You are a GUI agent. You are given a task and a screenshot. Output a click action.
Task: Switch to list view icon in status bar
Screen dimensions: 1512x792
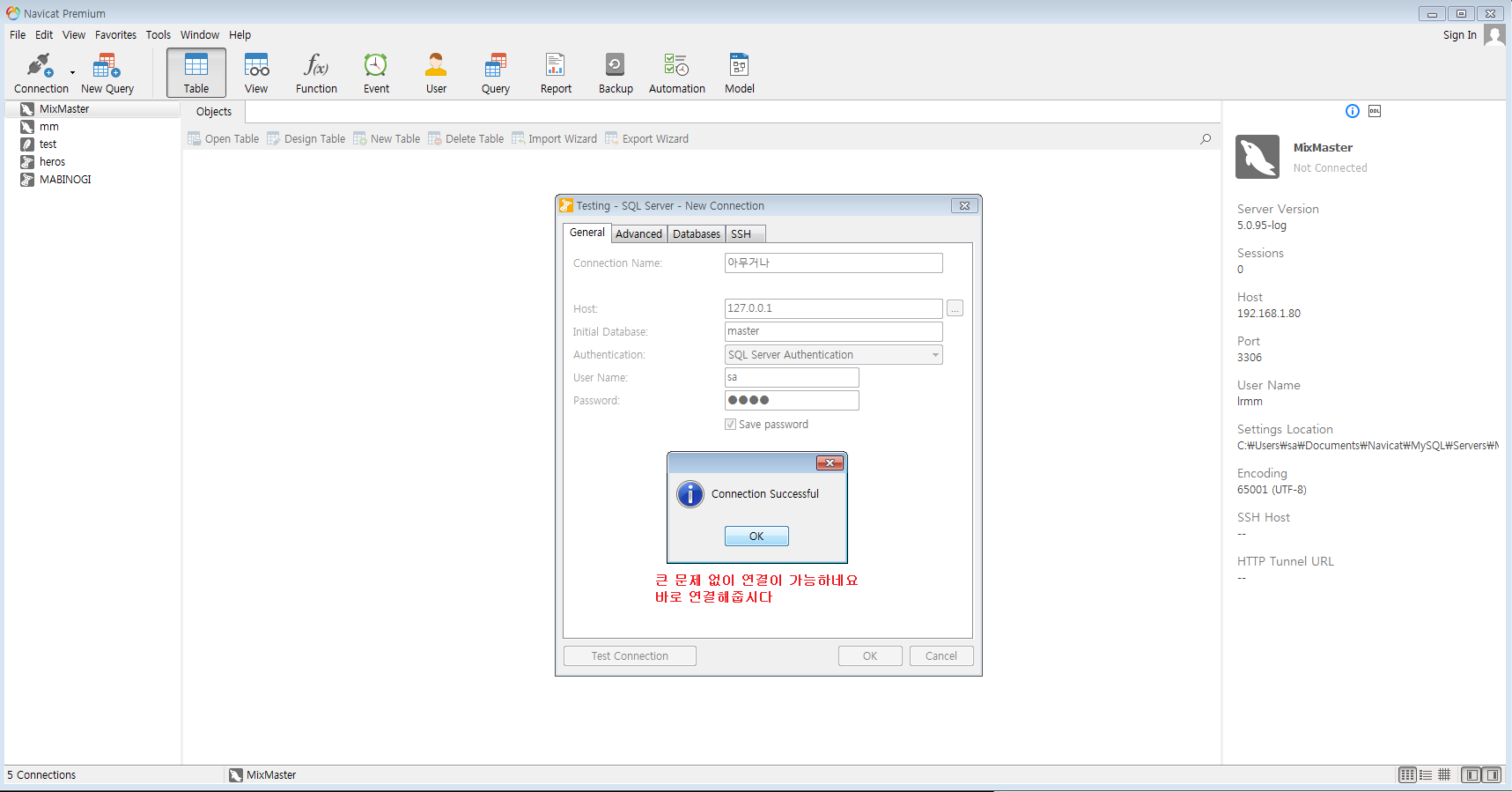(1407, 775)
